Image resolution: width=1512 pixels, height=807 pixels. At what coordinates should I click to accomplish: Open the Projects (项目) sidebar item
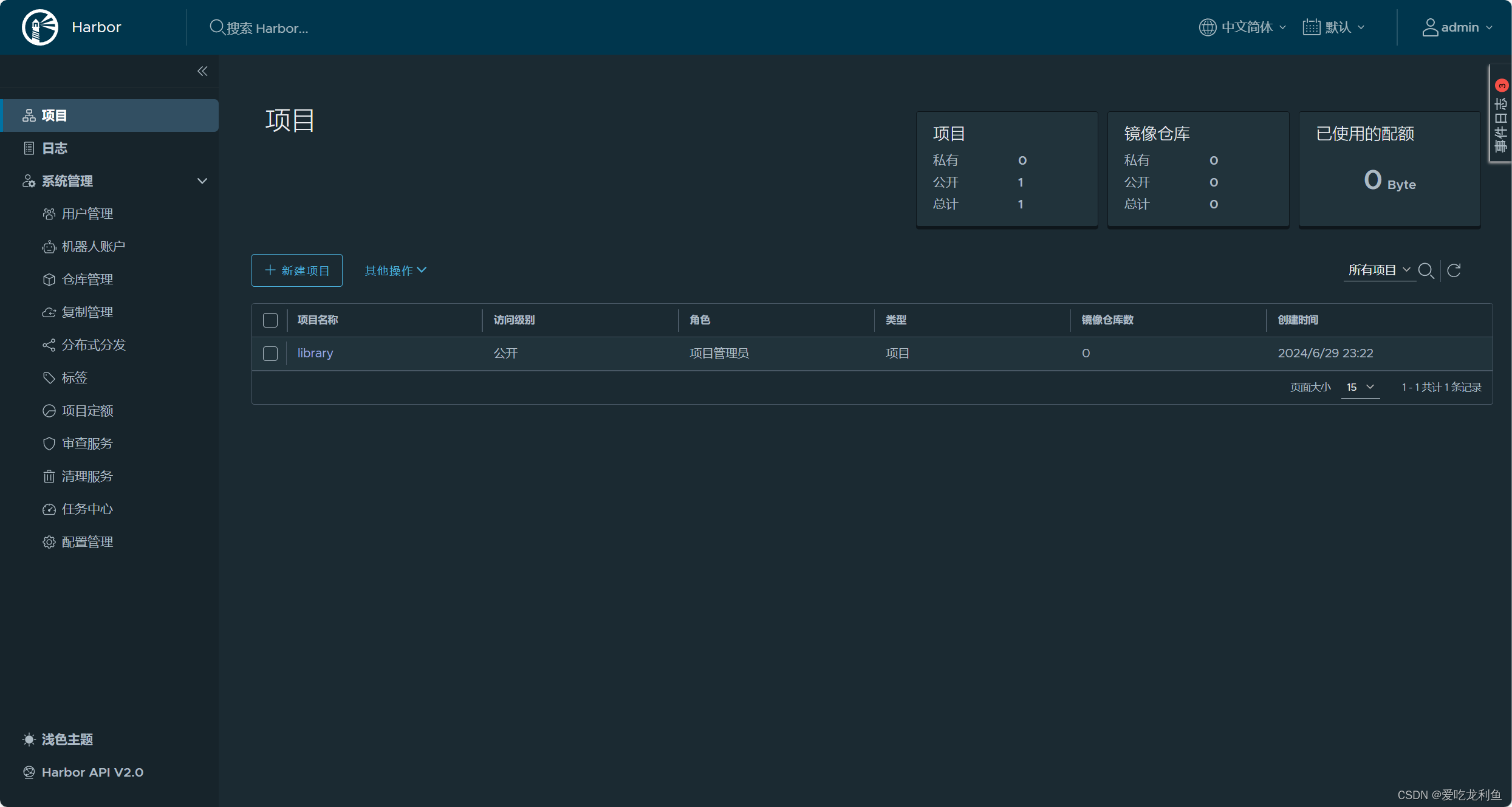coord(110,115)
